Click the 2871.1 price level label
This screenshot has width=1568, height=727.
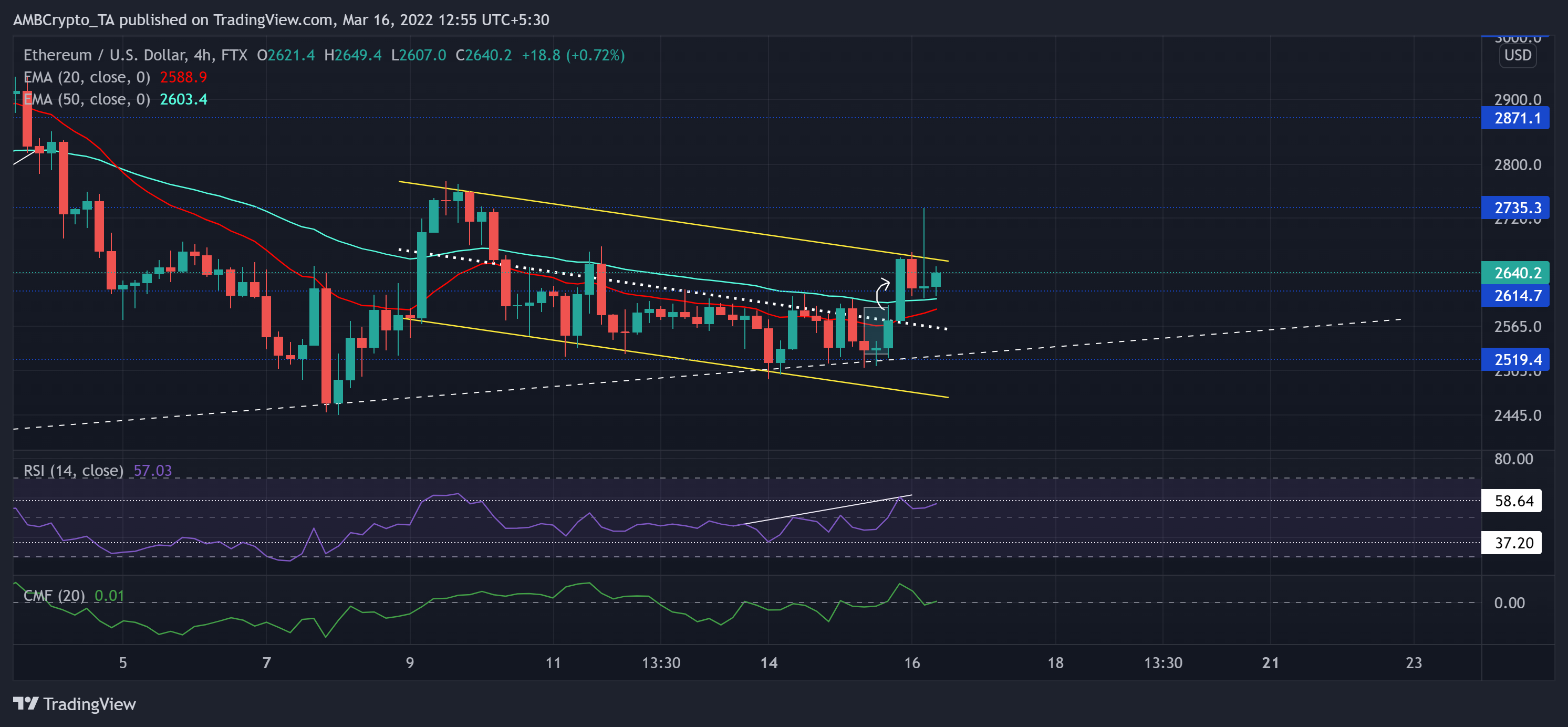(1515, 118)
